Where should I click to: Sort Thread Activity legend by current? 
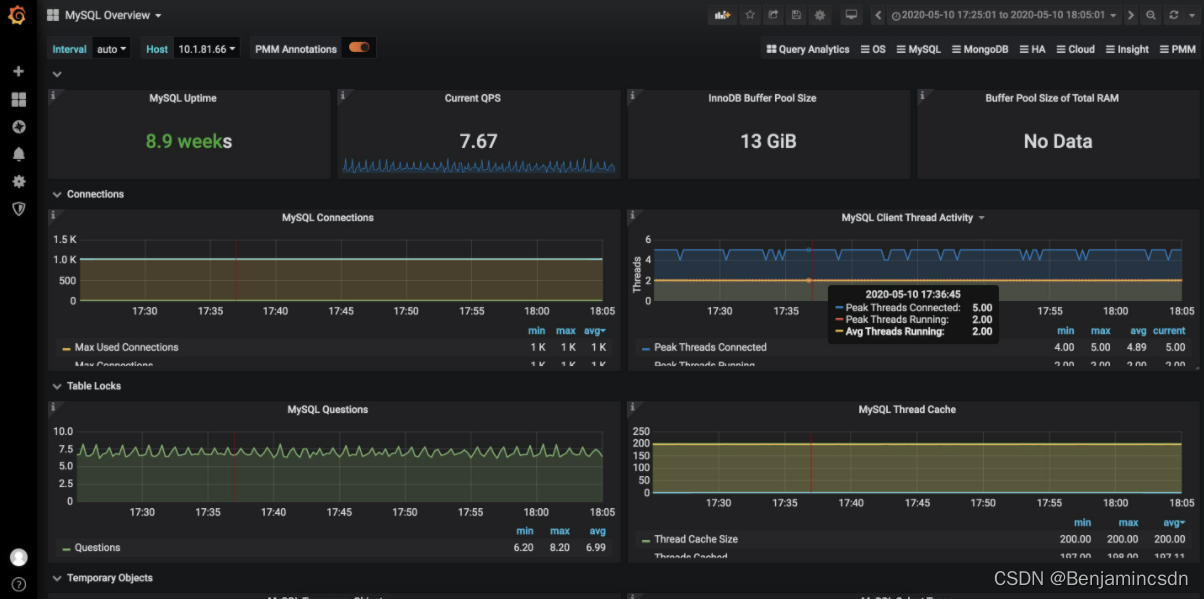[x=1169, y=330]
